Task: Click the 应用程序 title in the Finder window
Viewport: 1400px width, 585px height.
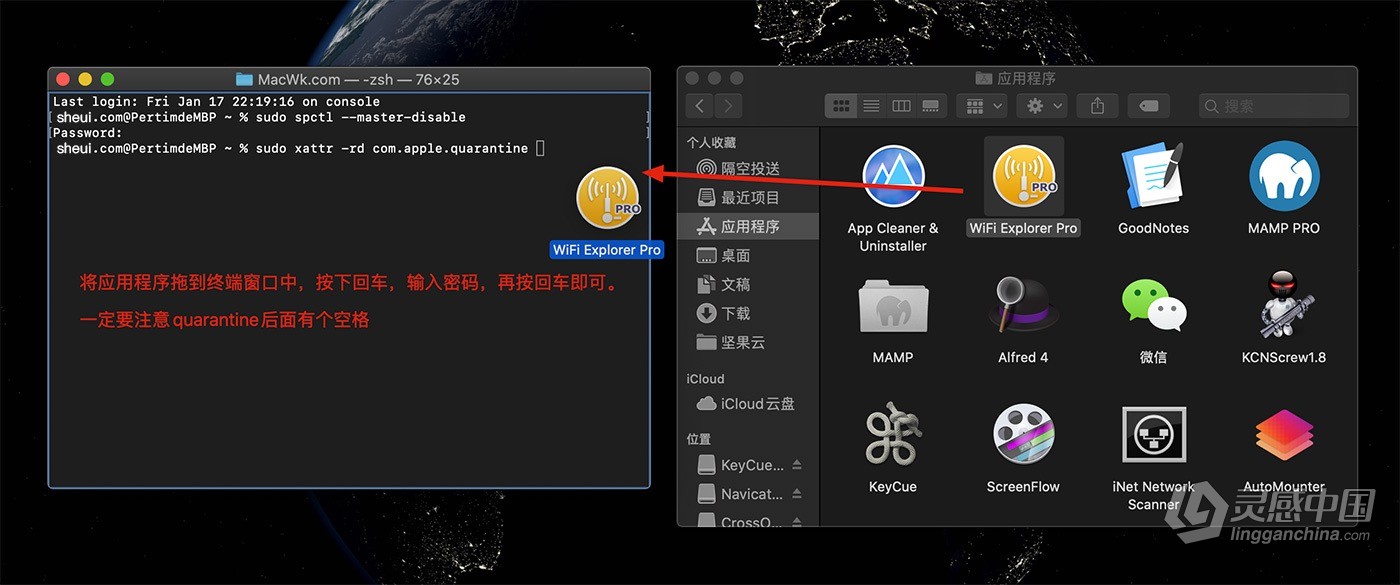Action: click(x=1026, y=78)
